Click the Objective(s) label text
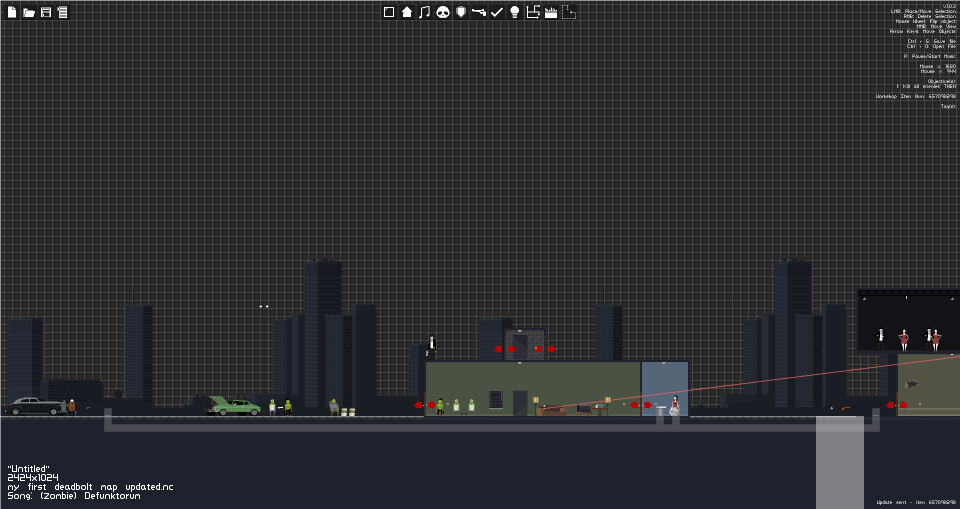 [942, 81]
